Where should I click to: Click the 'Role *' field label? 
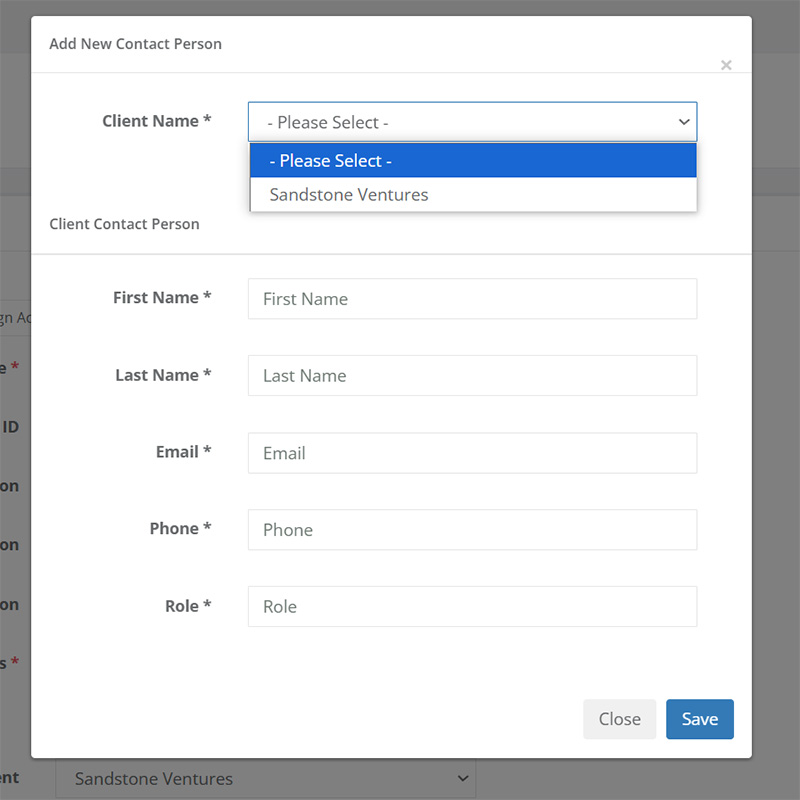(188, 606)
